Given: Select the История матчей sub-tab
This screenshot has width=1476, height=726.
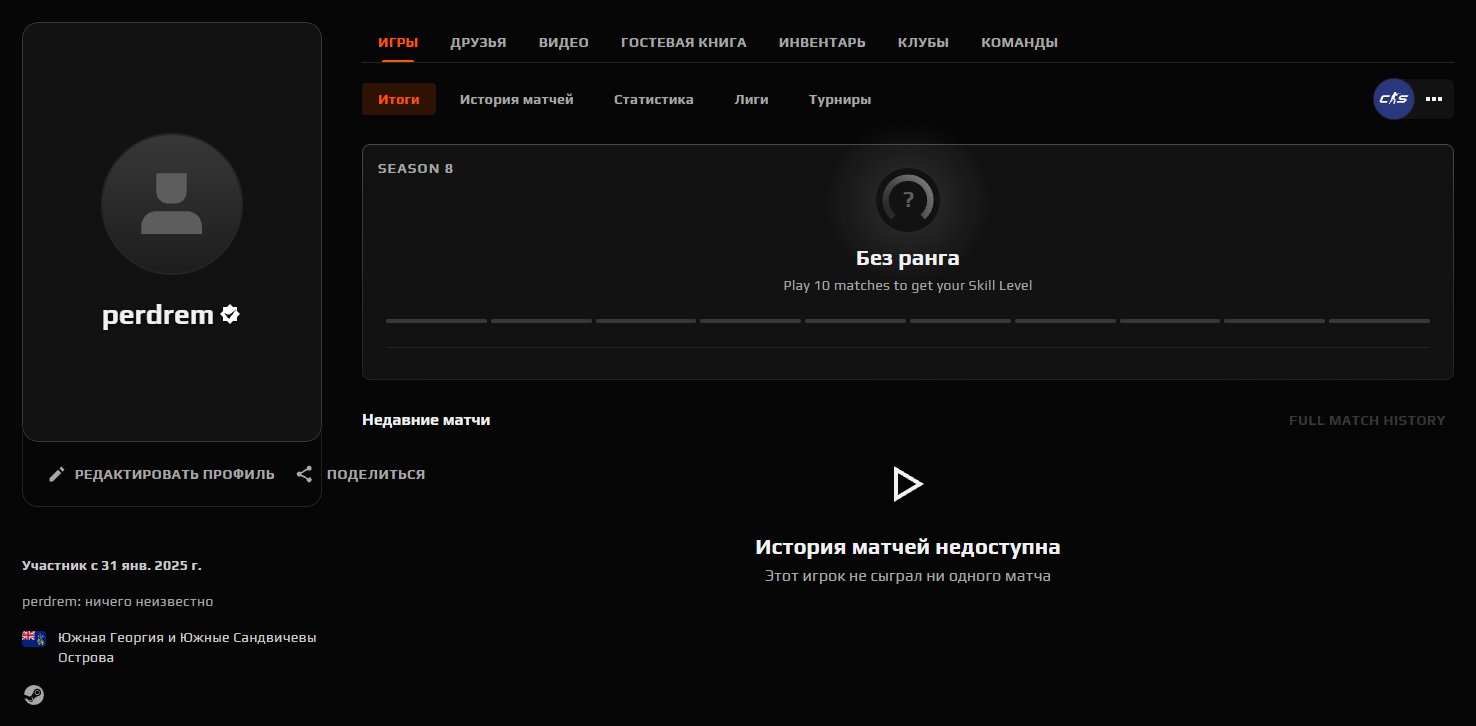Looking at the screenshot, I should pos(517,99).
